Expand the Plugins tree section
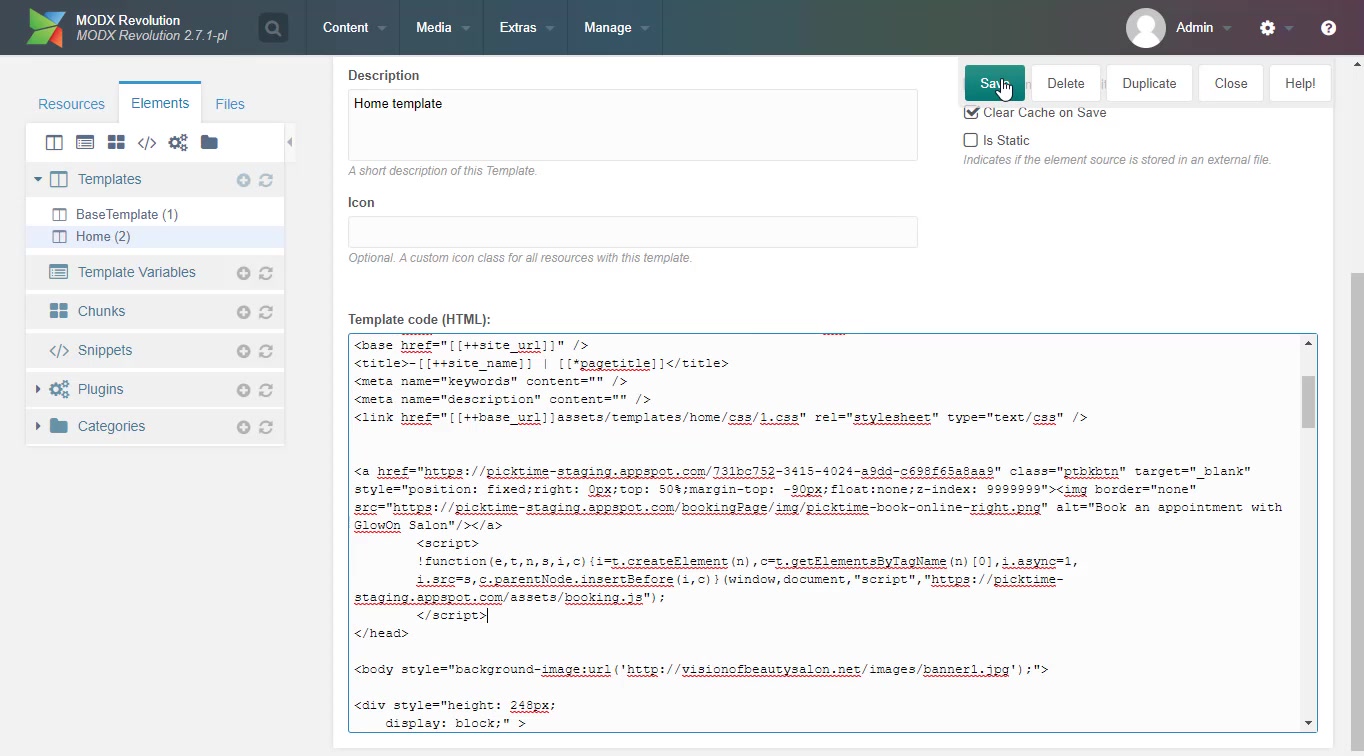Image resolution: width=1364 pixels, height=756 pixels. (x=38, y=389)
